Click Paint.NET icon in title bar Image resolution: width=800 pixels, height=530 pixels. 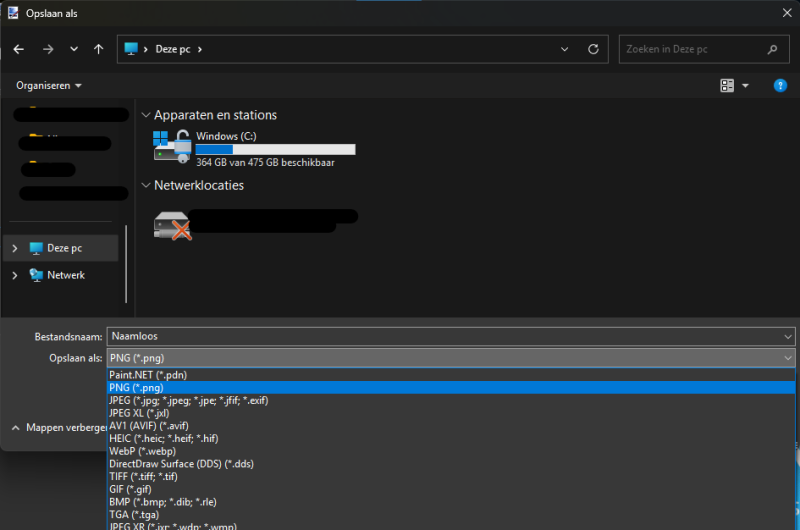[x=13, y=13]
